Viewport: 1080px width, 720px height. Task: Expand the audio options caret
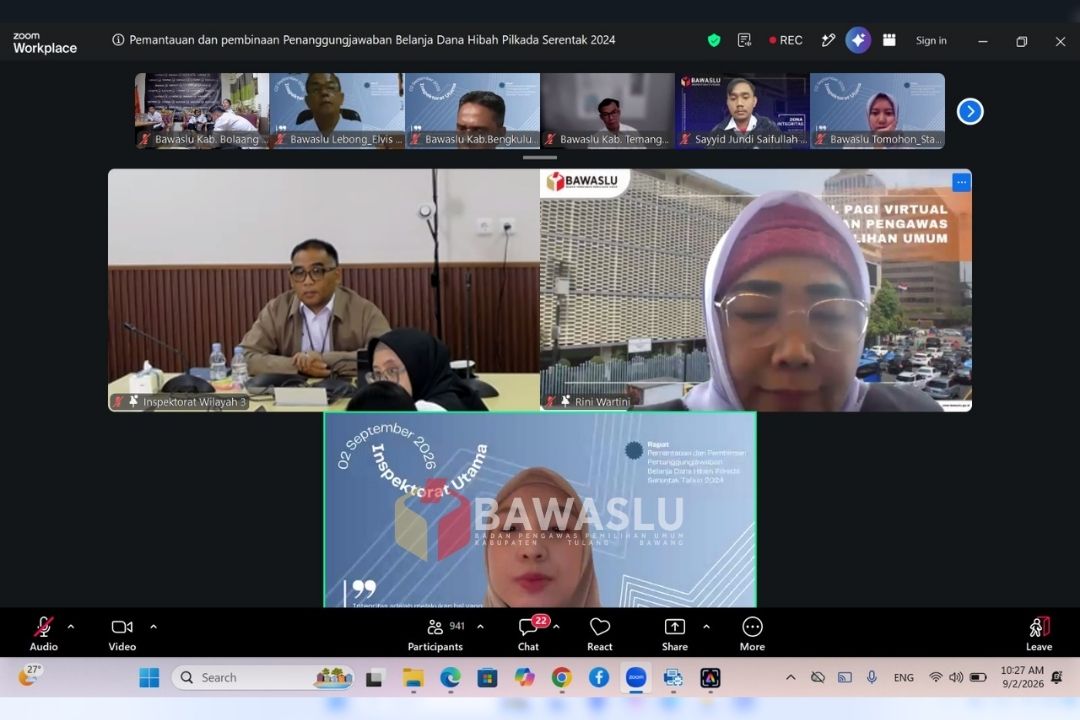[x=71, y=627]
